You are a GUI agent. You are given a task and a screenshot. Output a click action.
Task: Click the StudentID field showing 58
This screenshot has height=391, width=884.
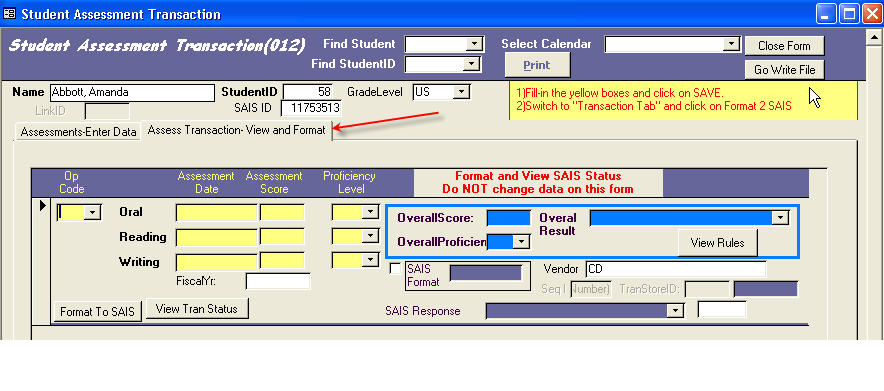308,91
